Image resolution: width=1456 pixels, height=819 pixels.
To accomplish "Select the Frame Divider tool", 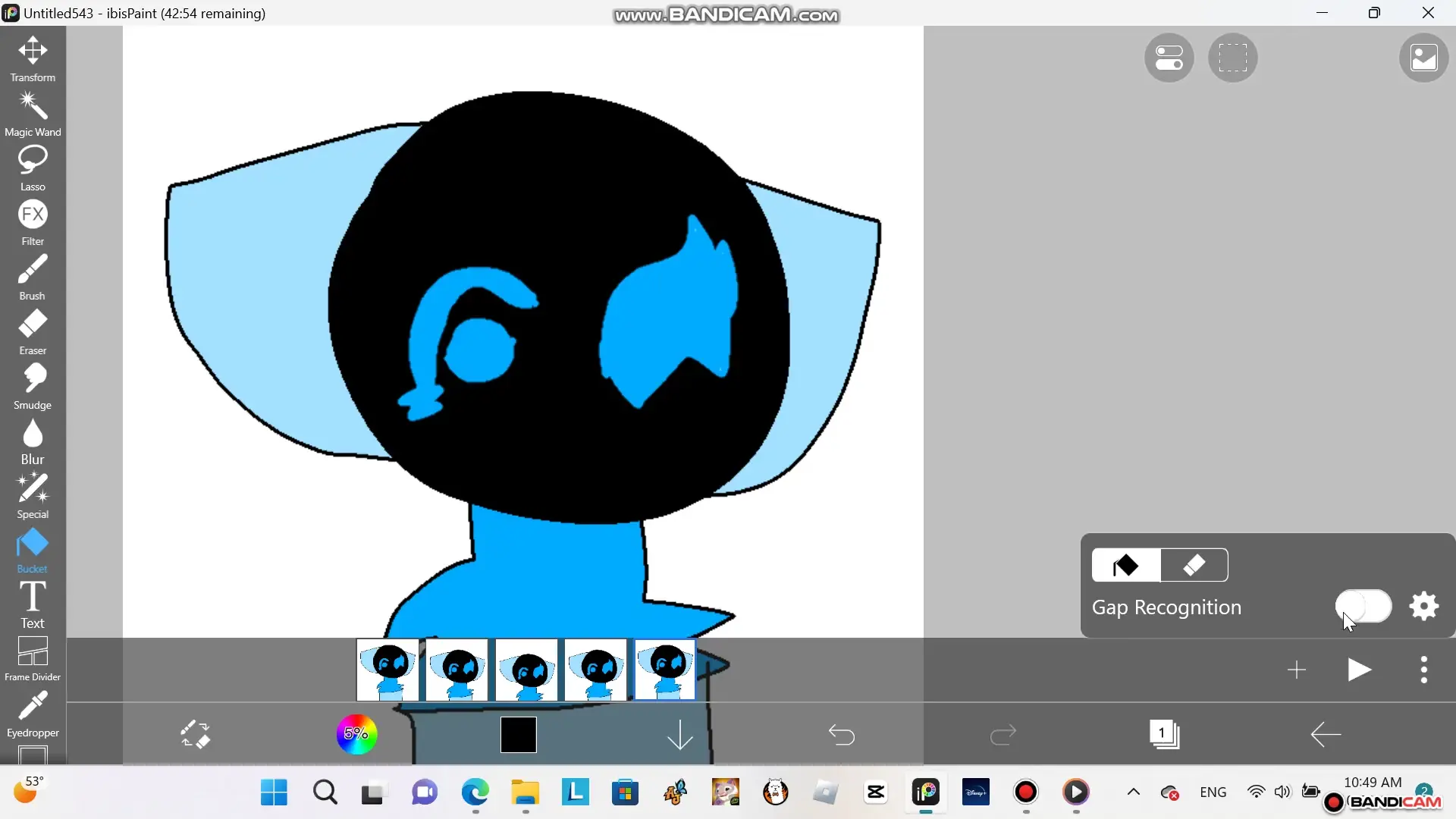I will 33,658.
